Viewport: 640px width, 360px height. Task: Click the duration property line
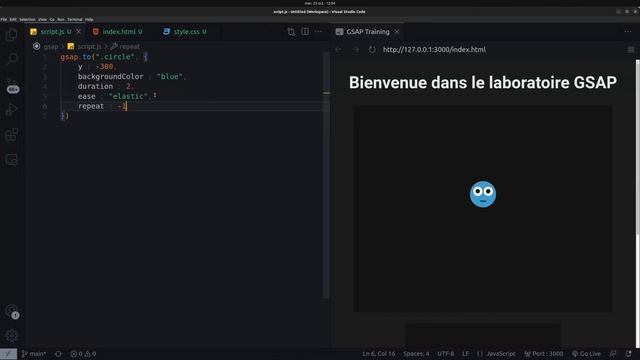(x=105, y=86)
